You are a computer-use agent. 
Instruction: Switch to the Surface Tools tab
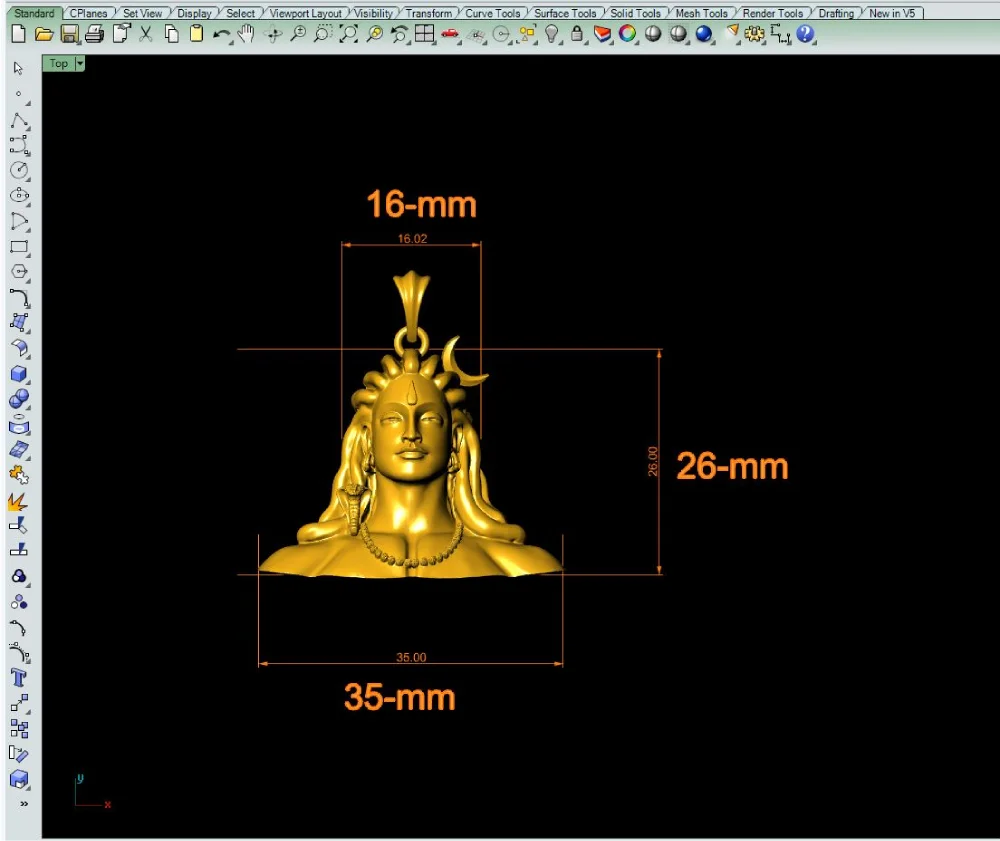point(565,13)
